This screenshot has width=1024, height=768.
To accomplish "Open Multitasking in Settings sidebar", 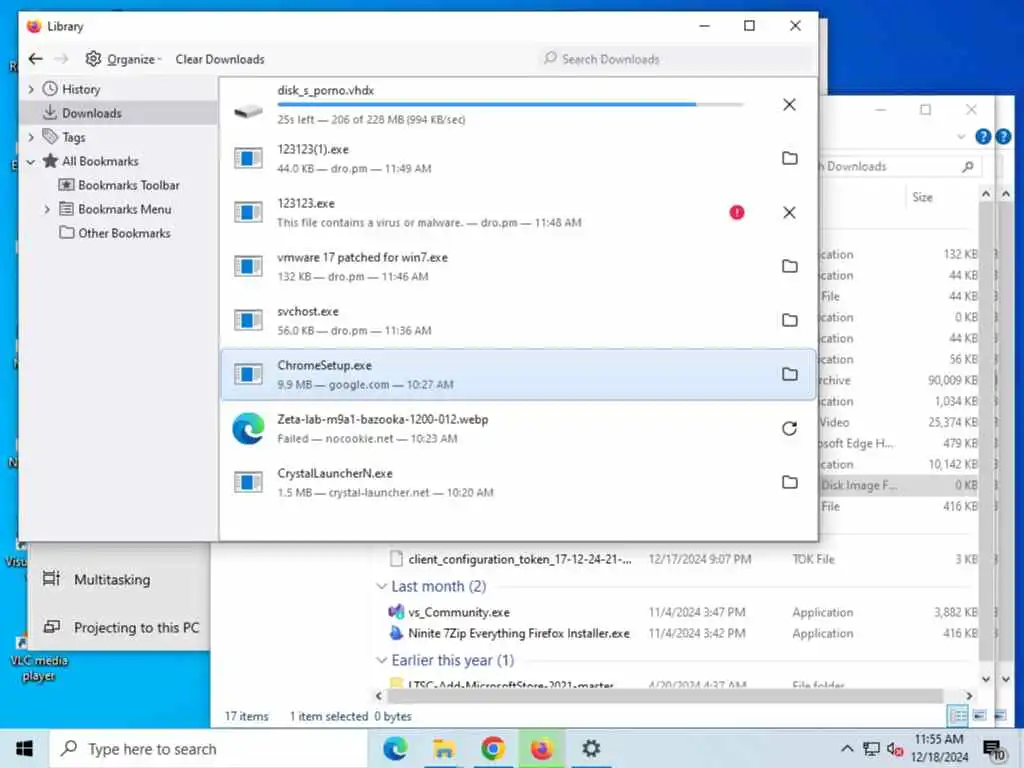I will click(x=112, y=579).
